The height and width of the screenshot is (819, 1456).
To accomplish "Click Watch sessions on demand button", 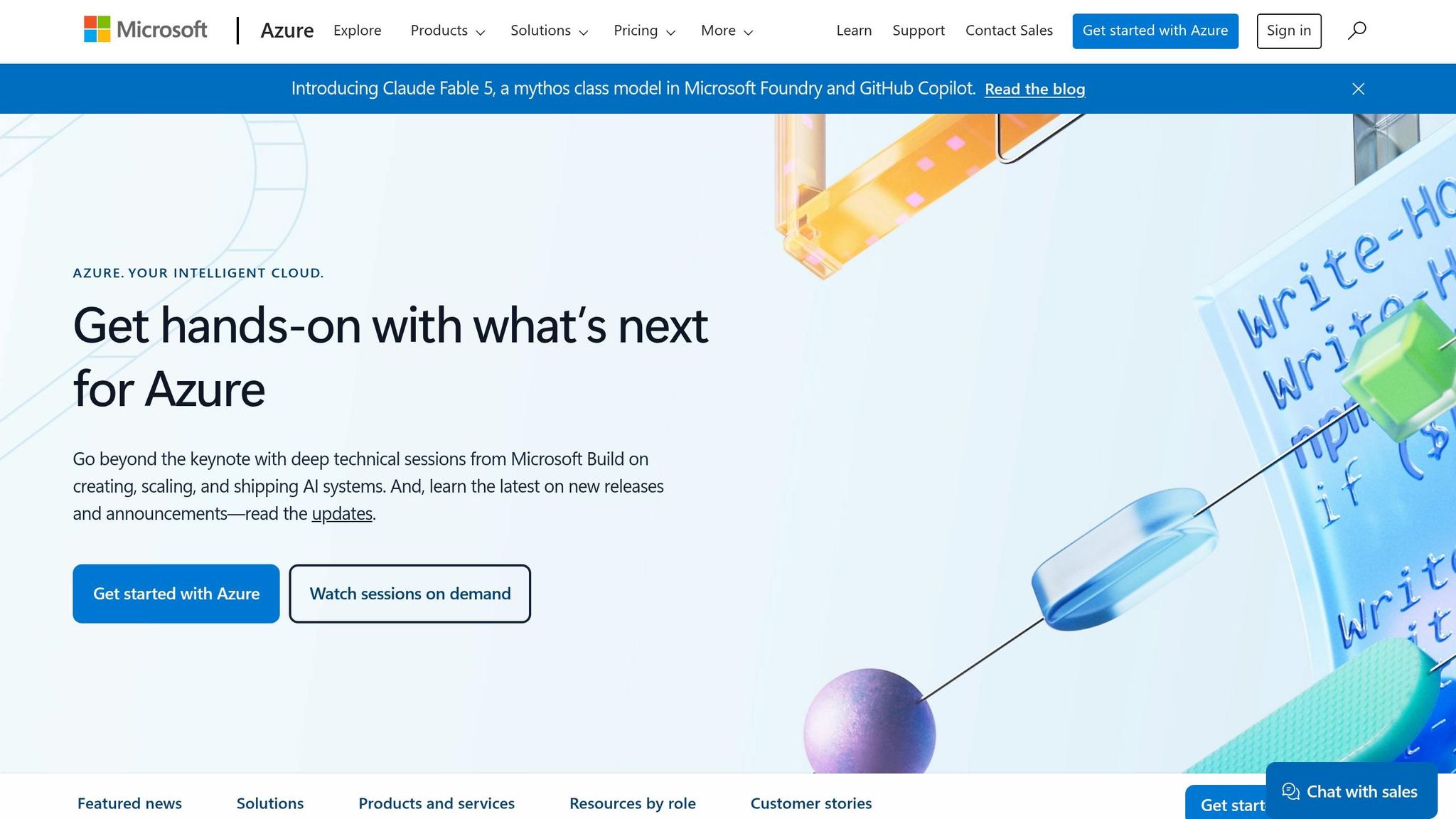I will point(409,594).
